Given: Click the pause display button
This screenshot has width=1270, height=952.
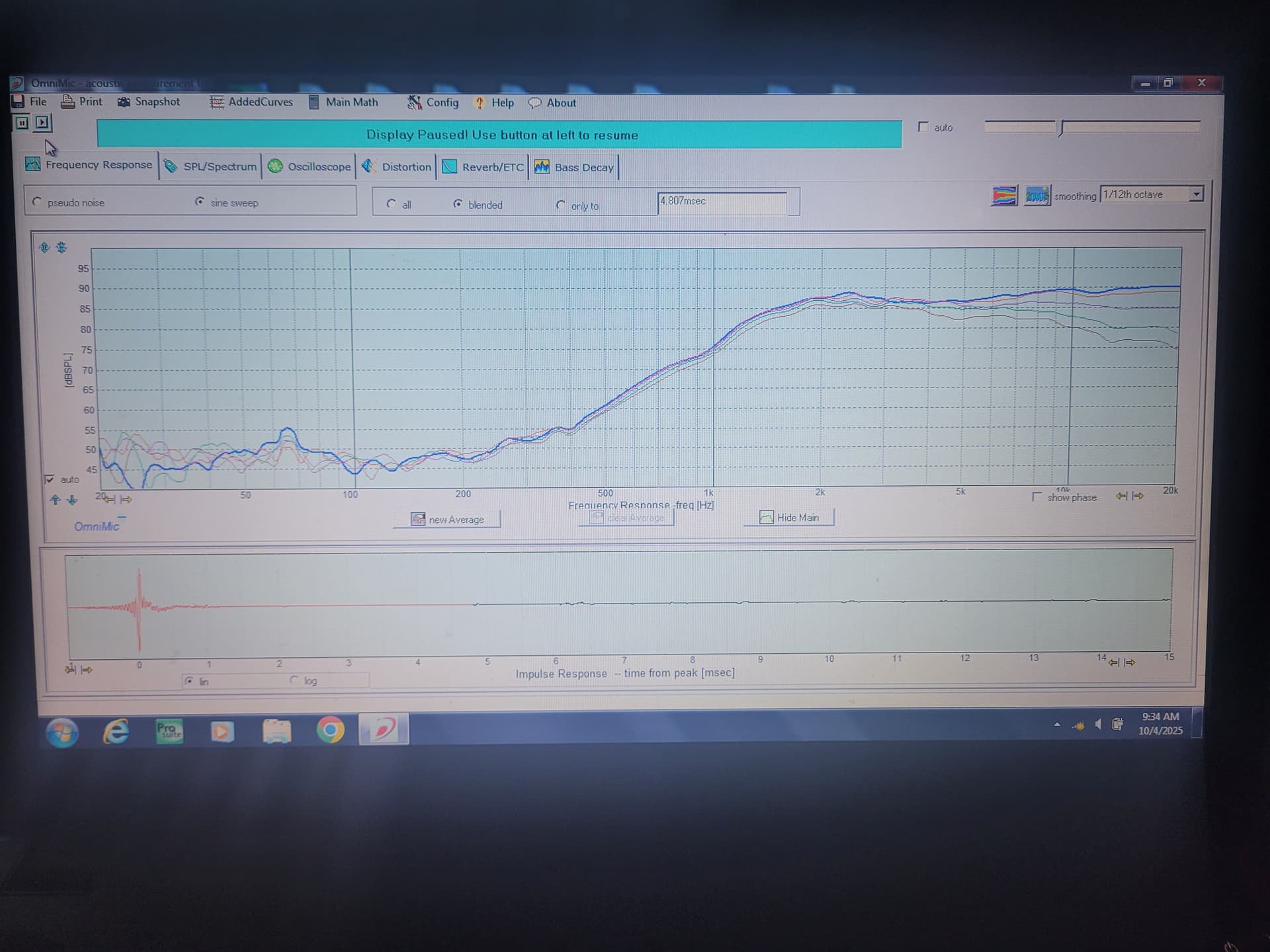Looking at the screenshot, I should click(x=22, y=122).
